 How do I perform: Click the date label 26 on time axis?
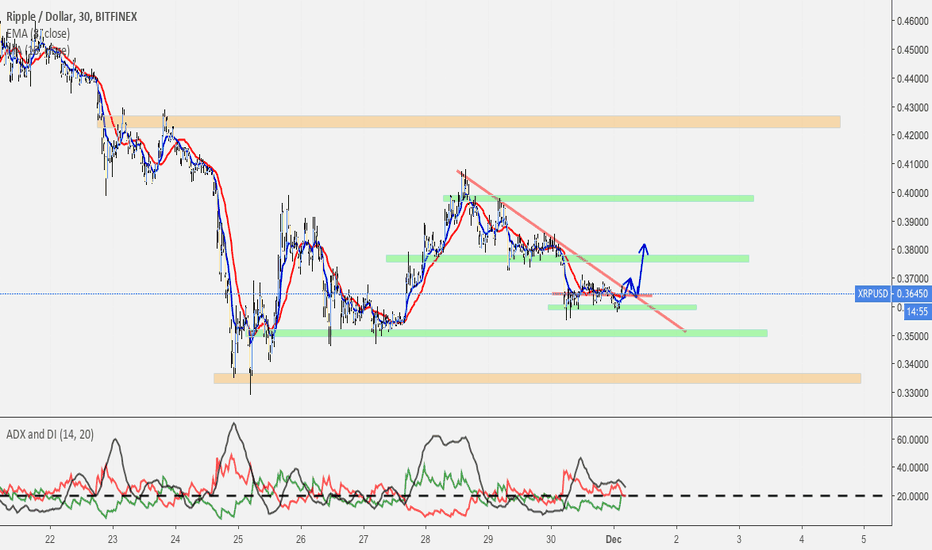pyautogui.click(x=301, y=539)
